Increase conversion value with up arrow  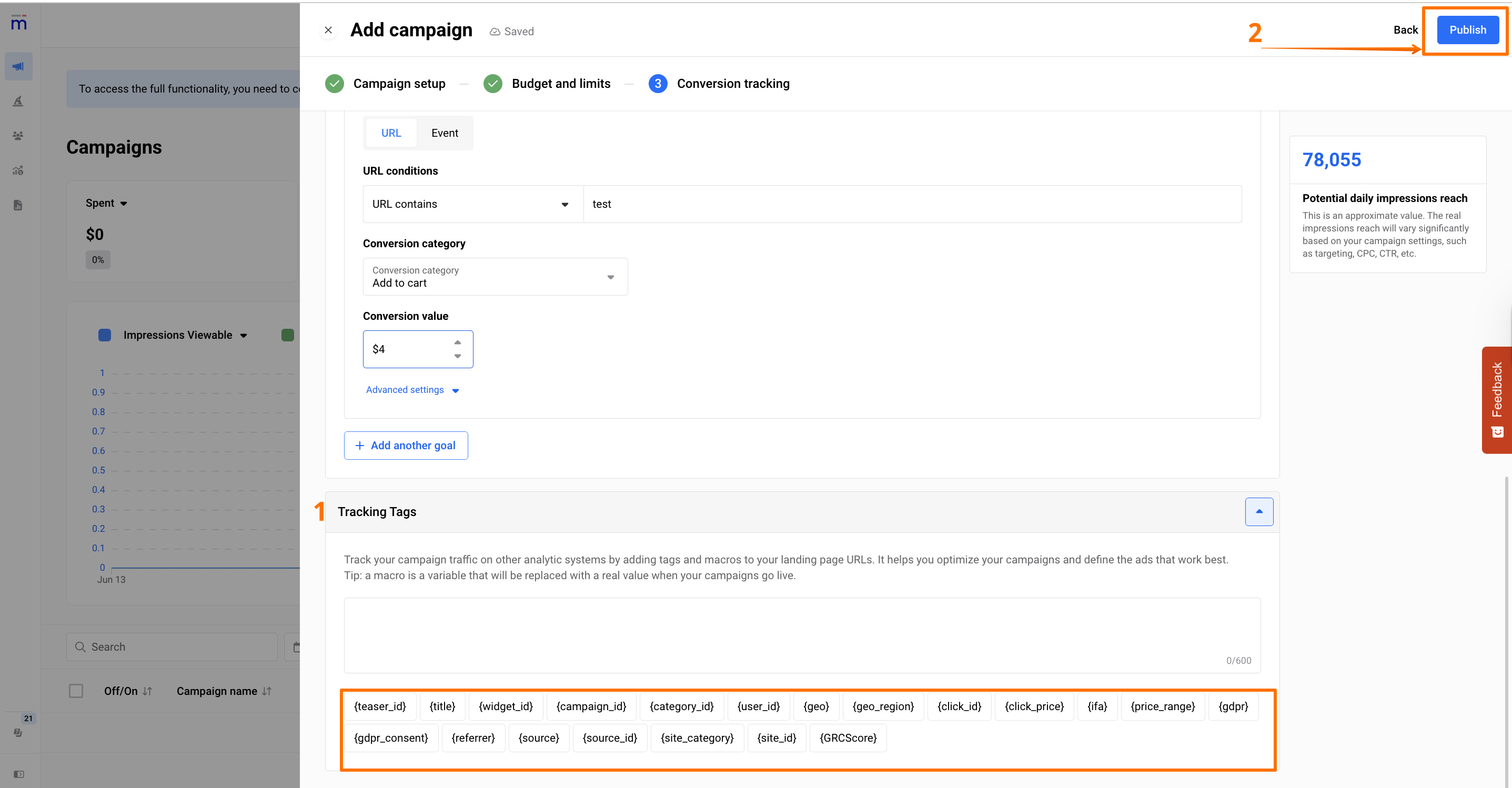[x=457, y=342]
